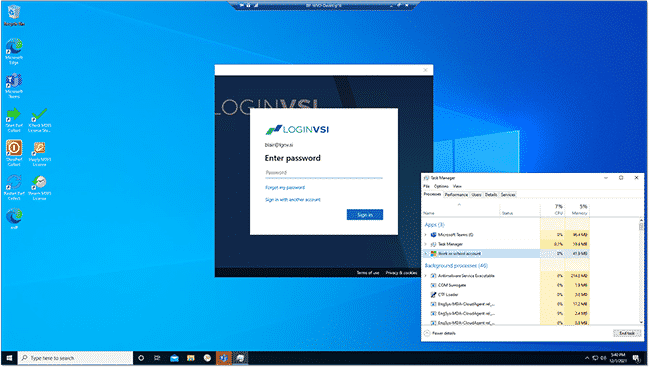650x368 pixels.
Task: Switch to the Services tab
Action: 508,195
